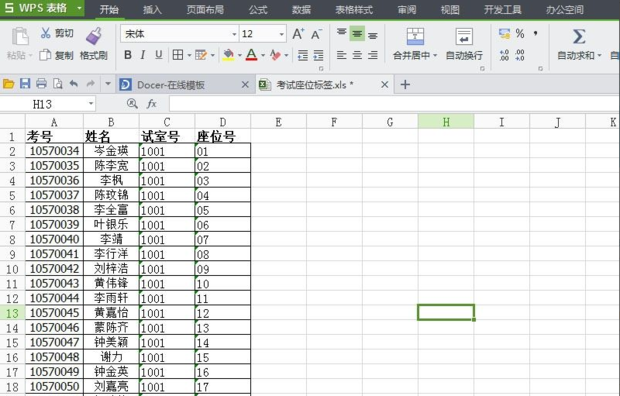Align text left
This screenshot has width=620, height=396.
342,55
